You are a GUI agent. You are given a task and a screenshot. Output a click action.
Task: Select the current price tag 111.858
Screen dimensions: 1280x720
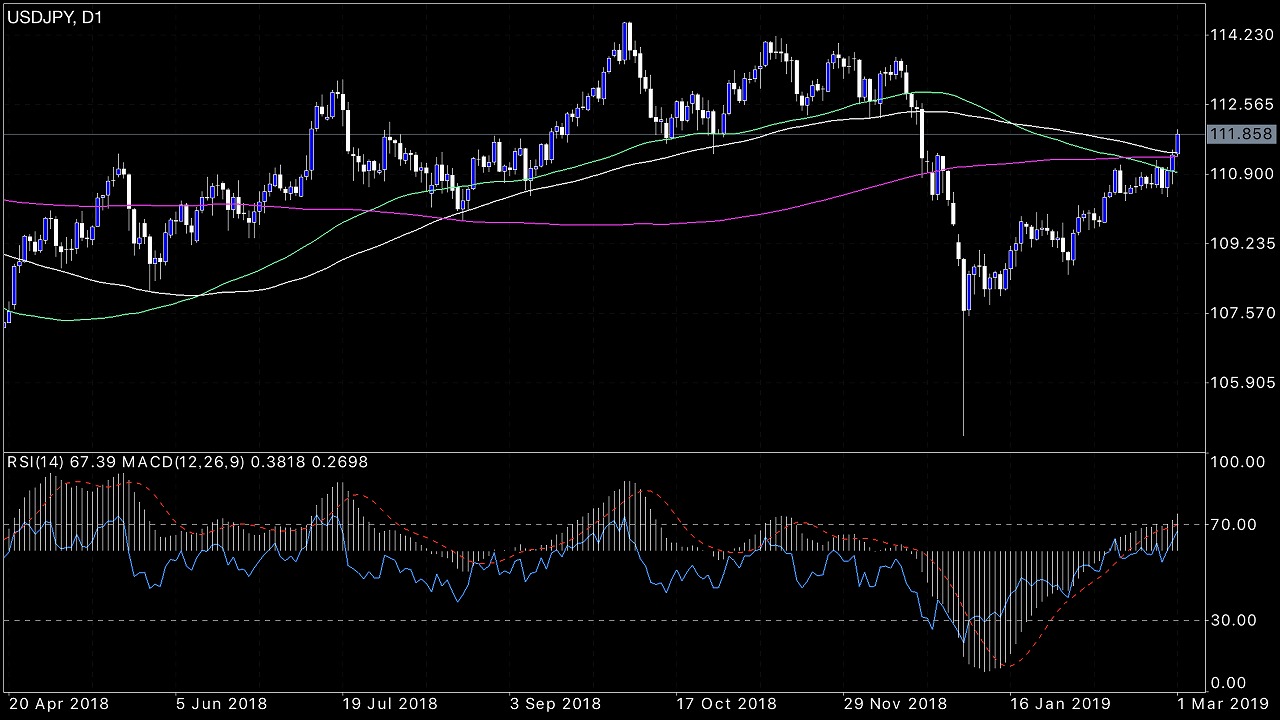point(1240,134)
